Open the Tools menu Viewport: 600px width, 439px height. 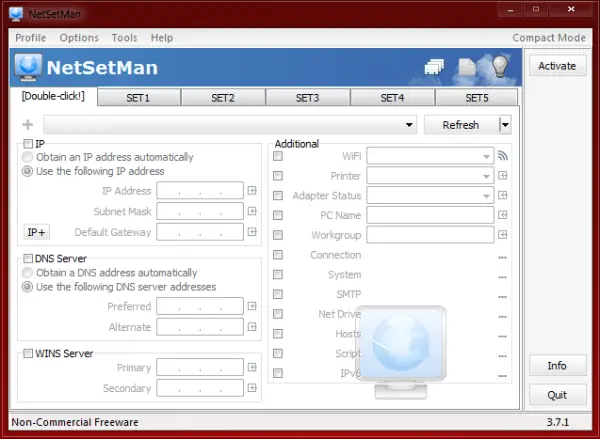point(124,38)
